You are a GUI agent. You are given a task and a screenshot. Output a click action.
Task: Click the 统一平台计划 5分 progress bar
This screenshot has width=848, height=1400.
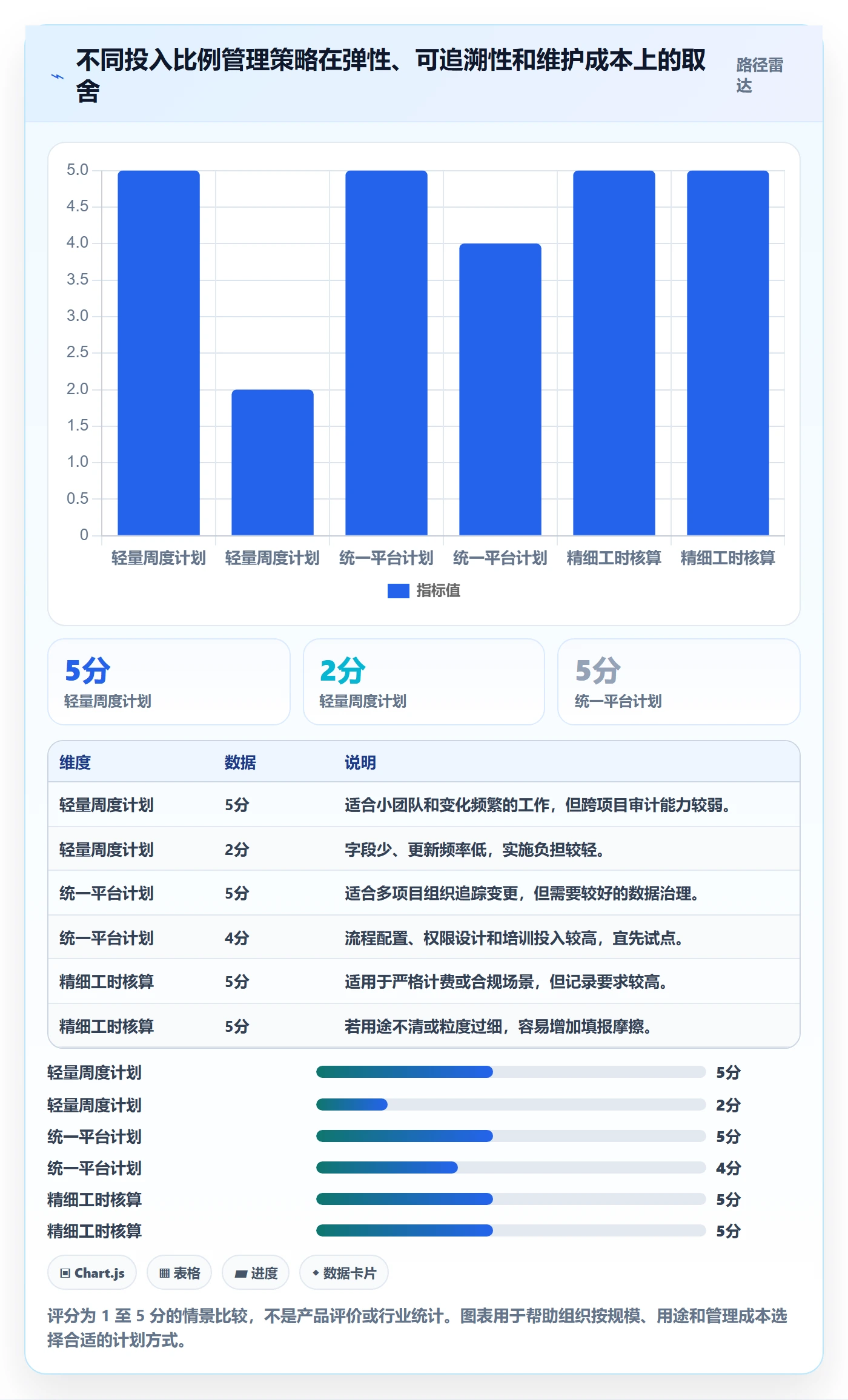(x=511, y=1136)
